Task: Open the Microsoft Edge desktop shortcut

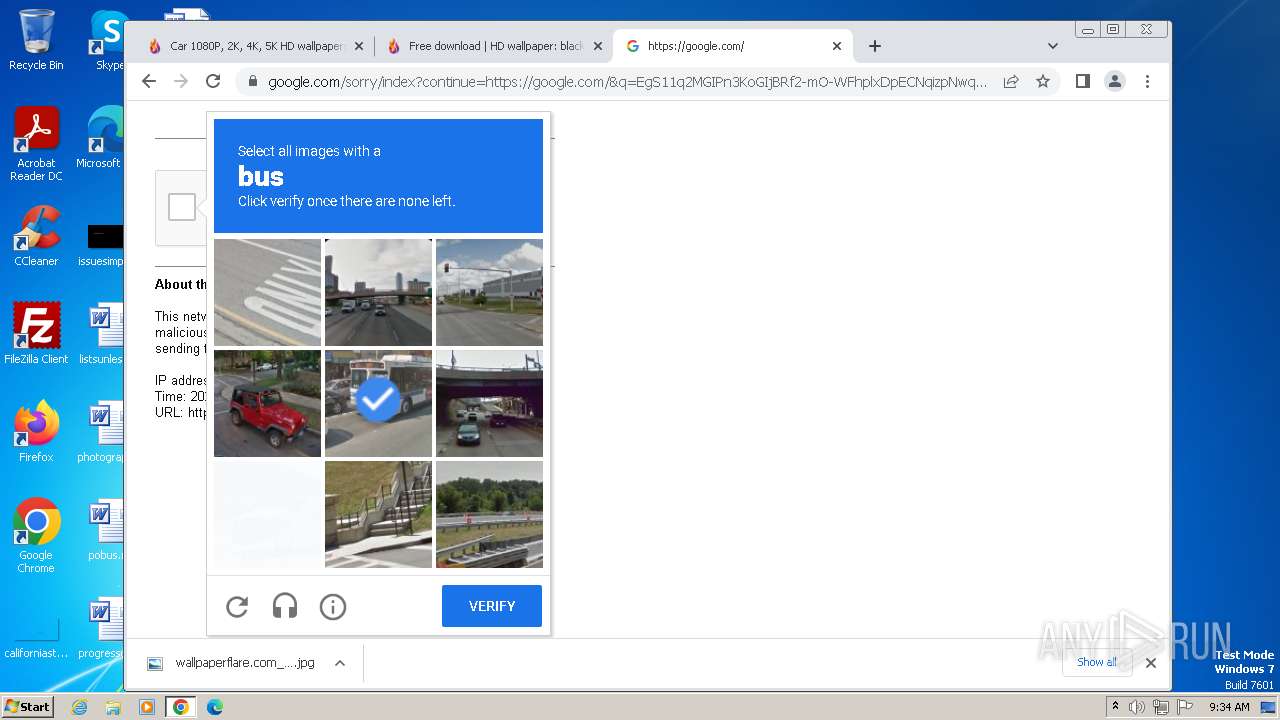Action: coord(100,138)
